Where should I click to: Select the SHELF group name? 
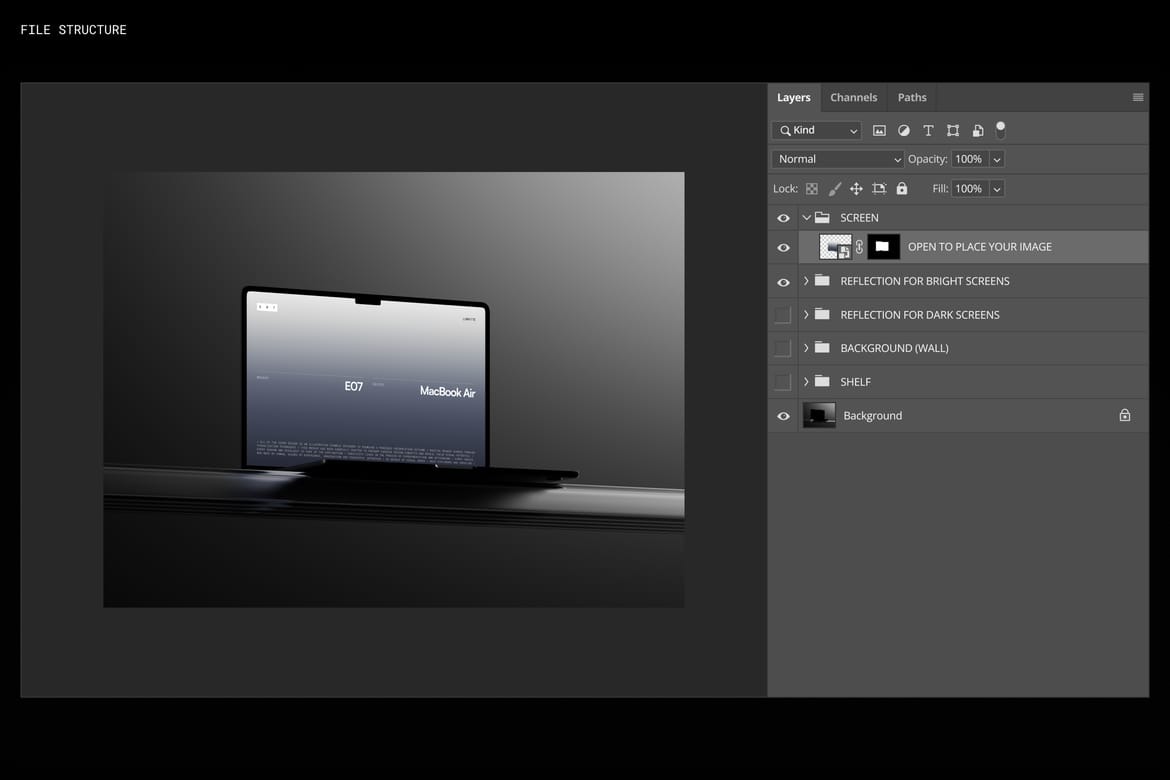click(856, 382)
